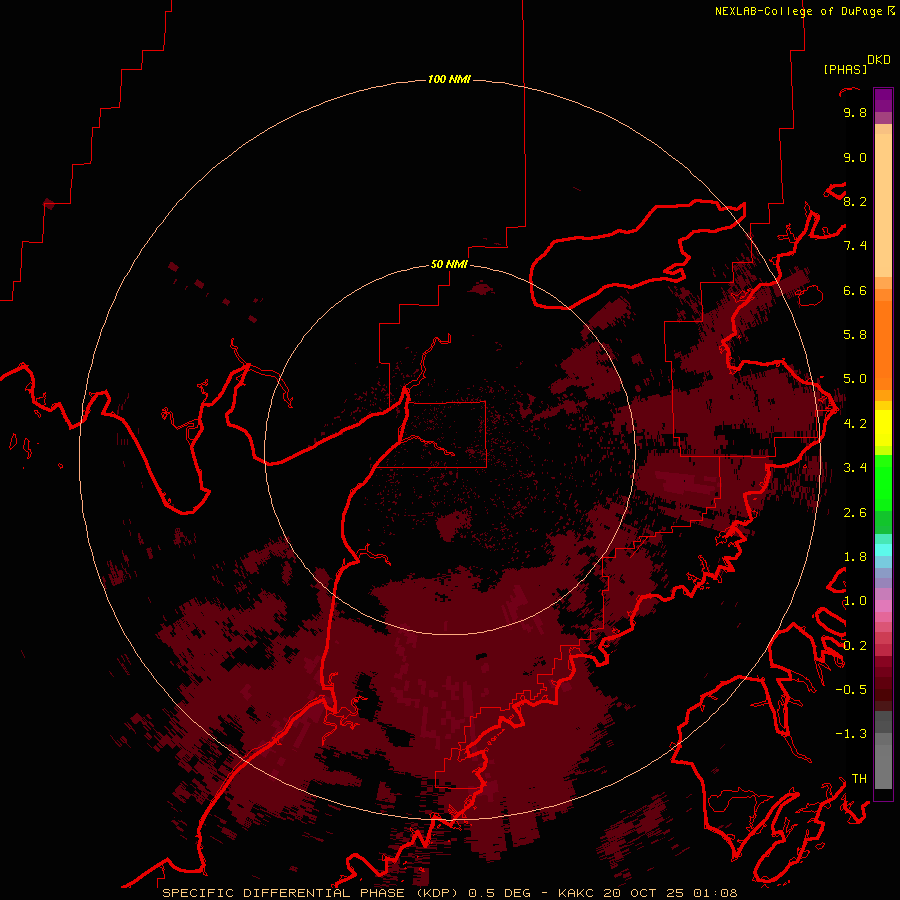
Task: Click the -1.3 scale value label
Action: (851, 734)
